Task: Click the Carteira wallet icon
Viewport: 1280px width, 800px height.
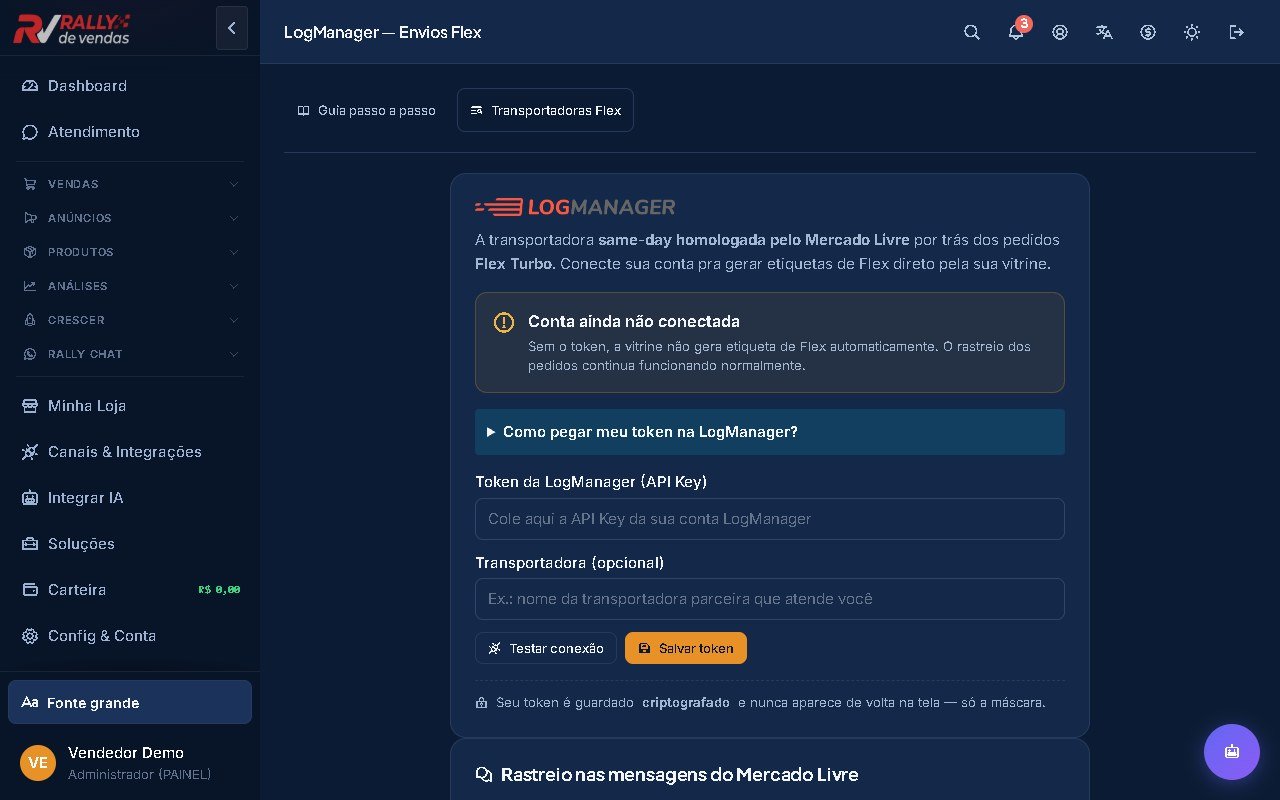Action: point(30,590)
